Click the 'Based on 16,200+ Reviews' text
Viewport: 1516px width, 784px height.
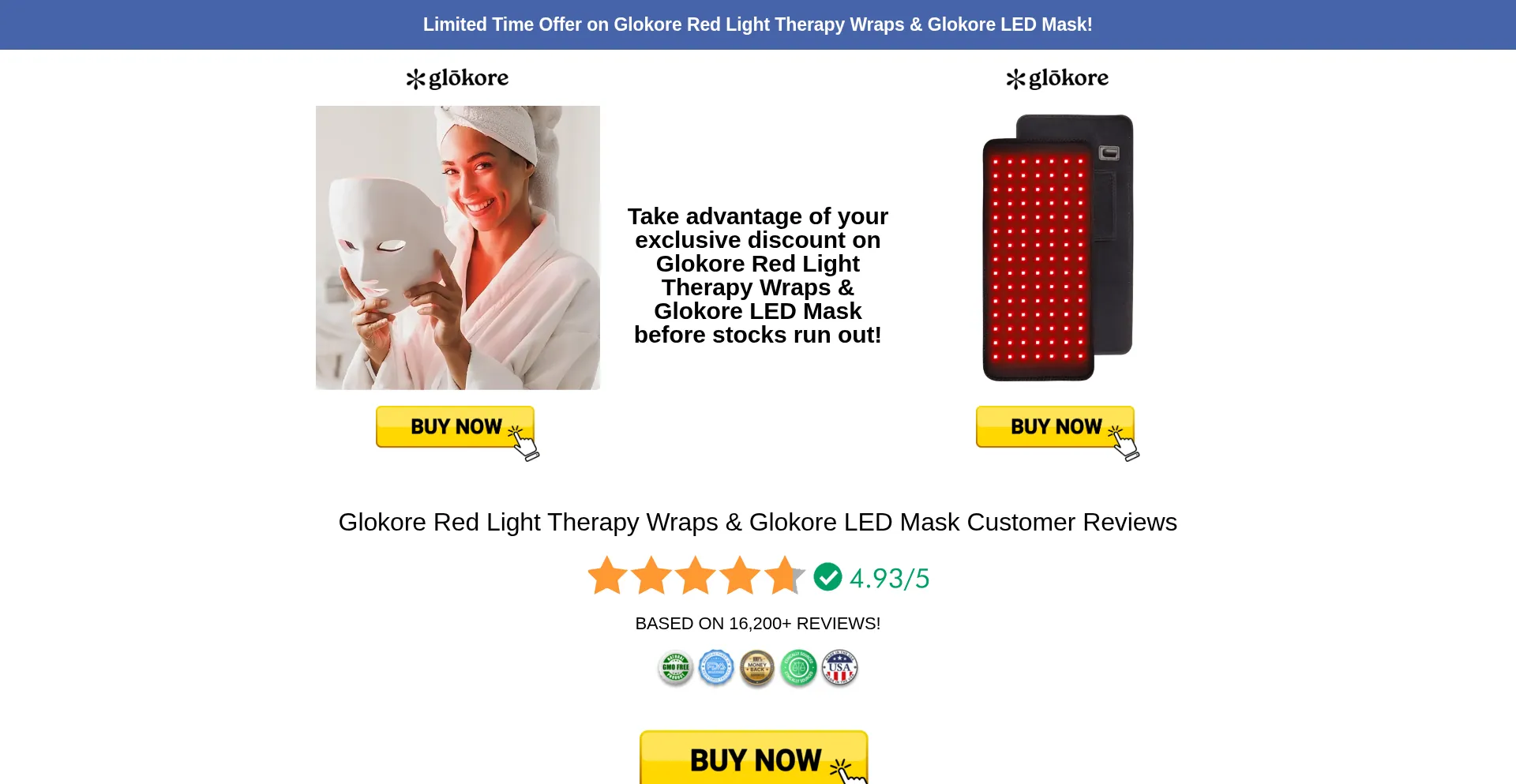pos(758,624)
